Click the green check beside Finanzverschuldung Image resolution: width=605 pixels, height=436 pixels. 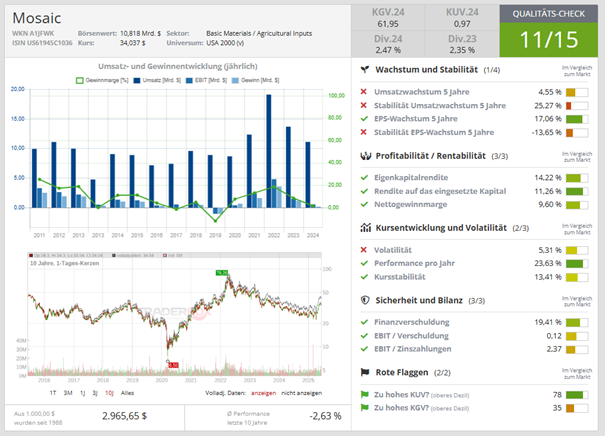pos(364,322)
